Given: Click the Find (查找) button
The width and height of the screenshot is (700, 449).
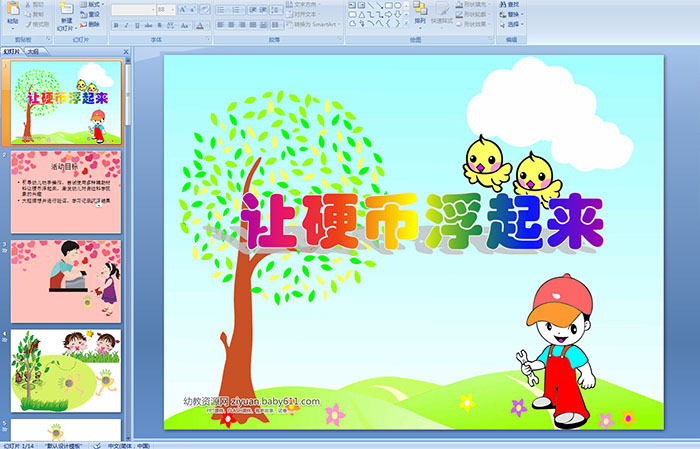Looking at the screenshot, I should pyautogui.click(x=509, y=4).
